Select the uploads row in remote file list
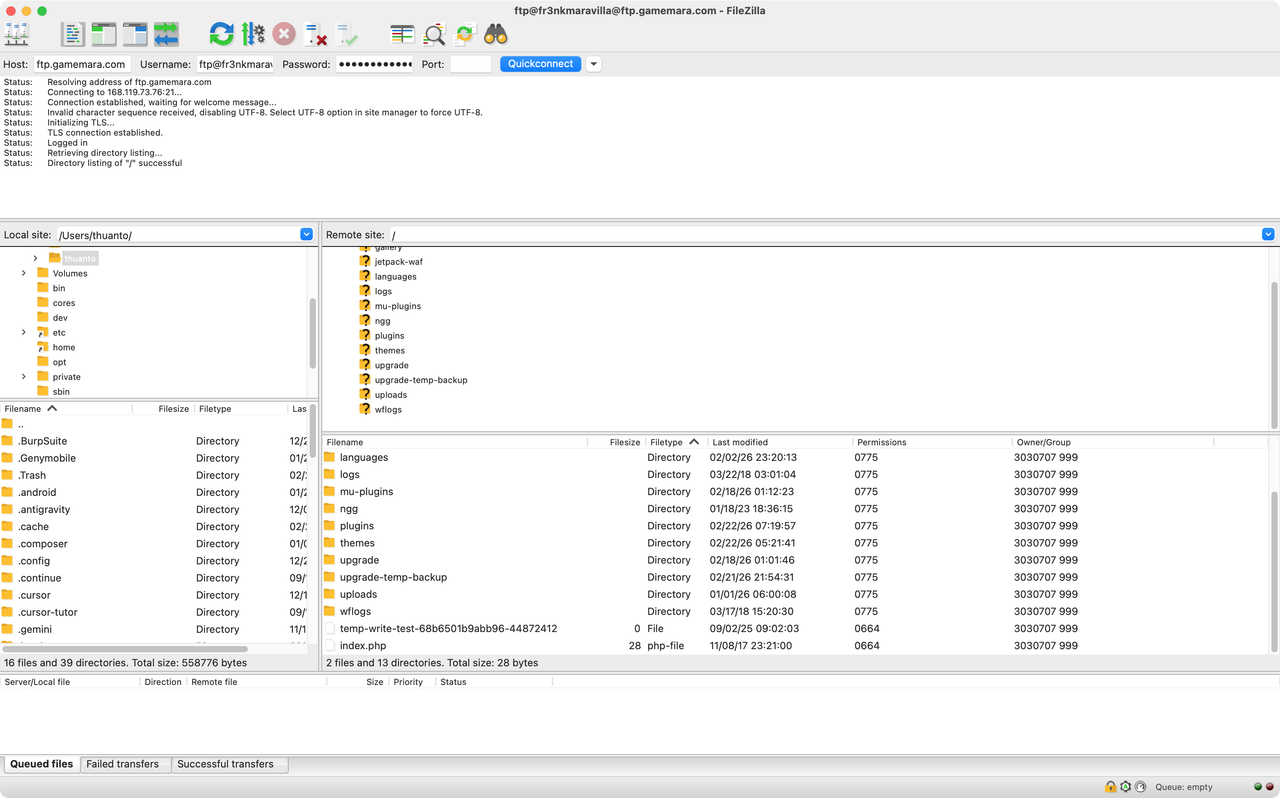 (x=796, y=594)
